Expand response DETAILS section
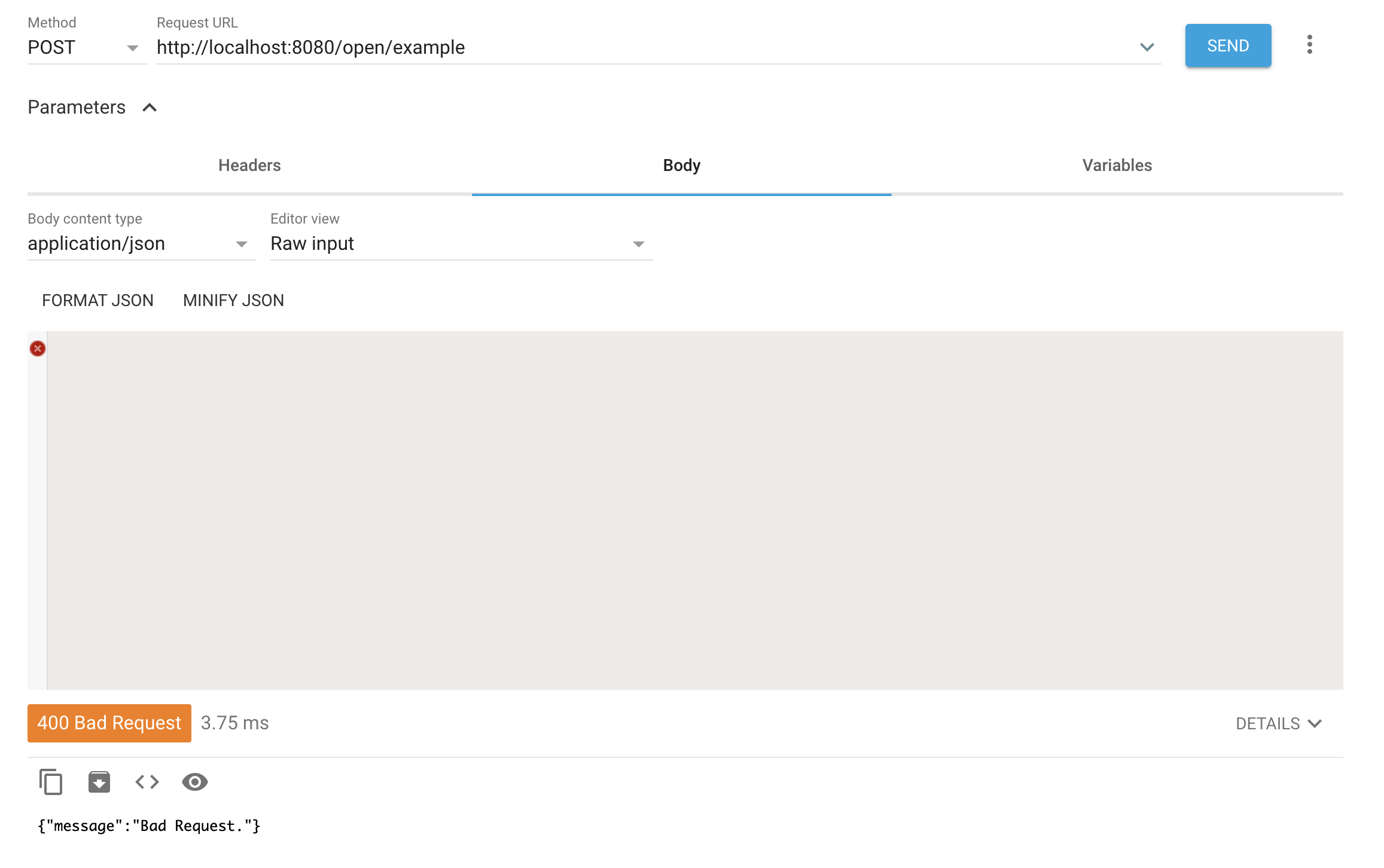The height and width of the screenshot is (868, 1384). click(x=1278, y=723)
